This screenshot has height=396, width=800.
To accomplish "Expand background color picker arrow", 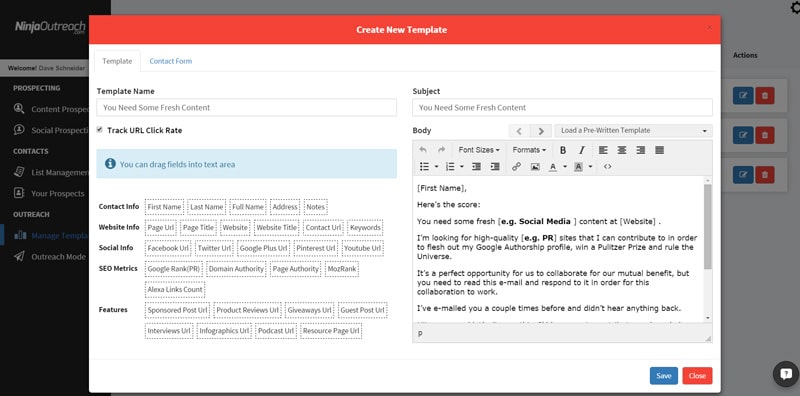I will point(590,166).
